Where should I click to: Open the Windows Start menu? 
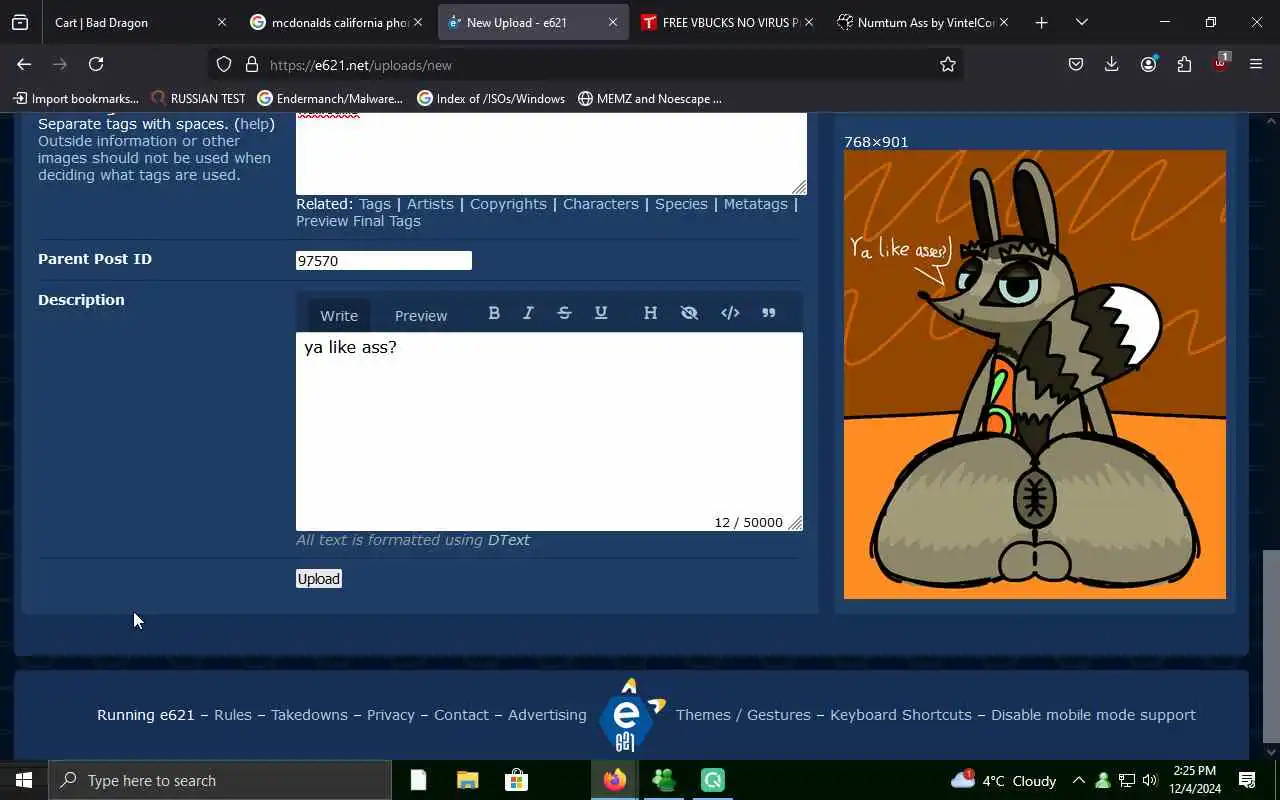click(x=24, y=780)
